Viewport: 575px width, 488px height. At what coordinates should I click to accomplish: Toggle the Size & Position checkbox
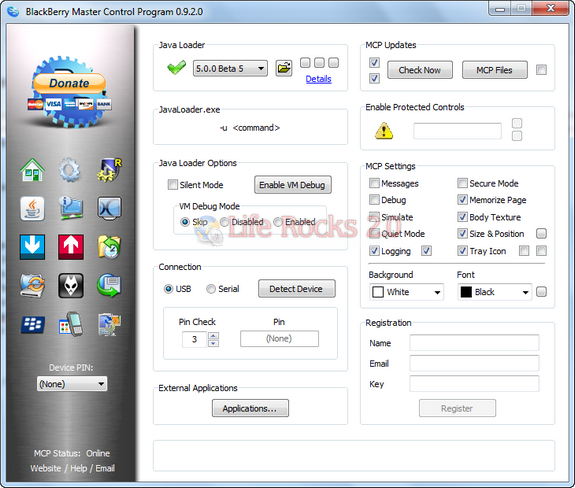(462, 233)
